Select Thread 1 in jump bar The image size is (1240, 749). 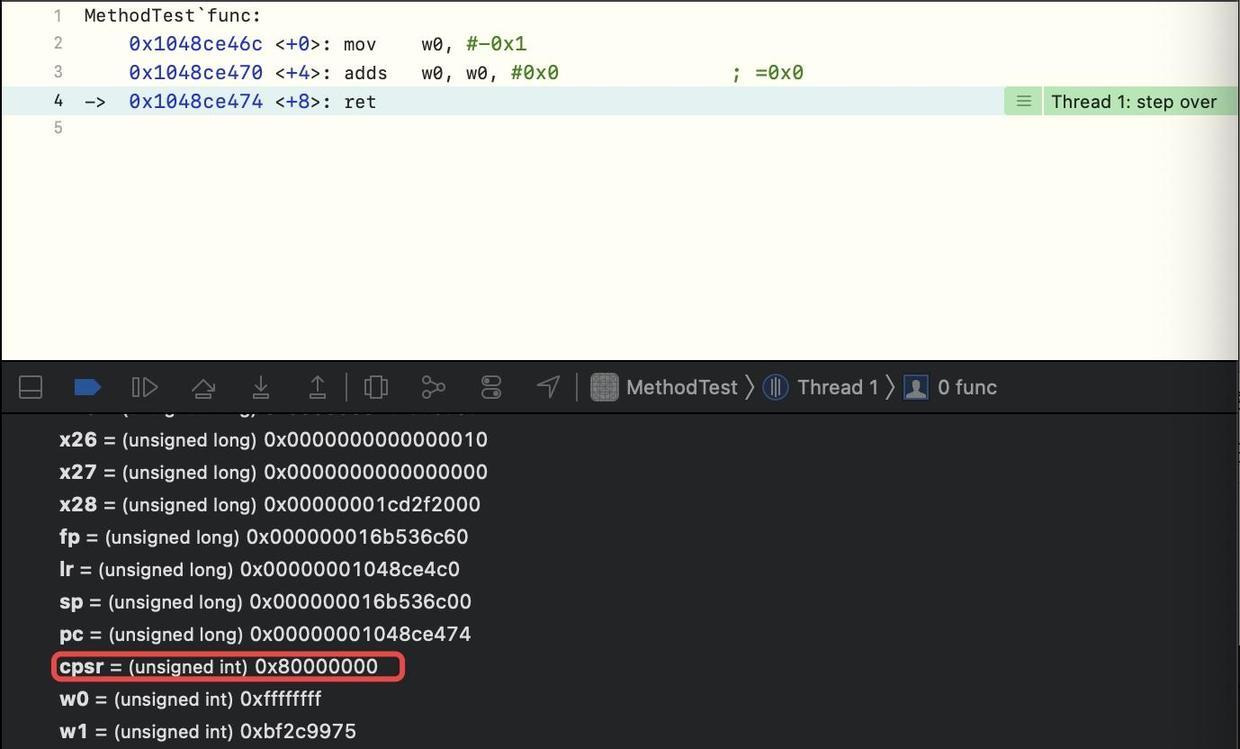(x=820, y=387)
